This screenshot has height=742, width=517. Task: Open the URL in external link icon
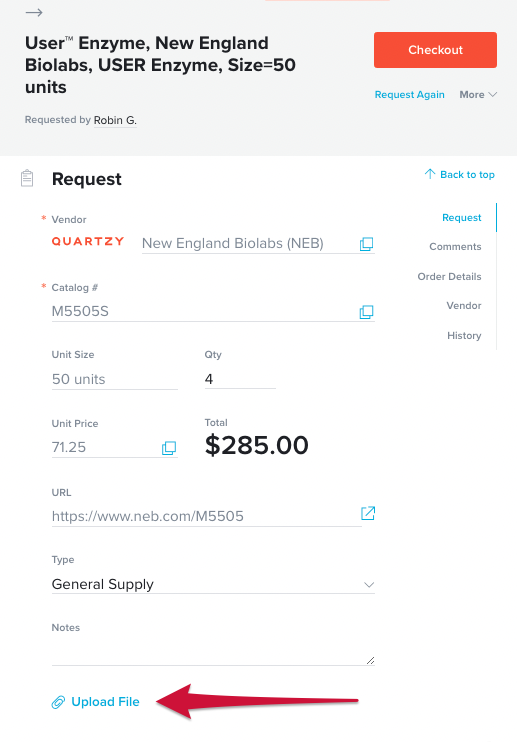[x=368, y=513]
